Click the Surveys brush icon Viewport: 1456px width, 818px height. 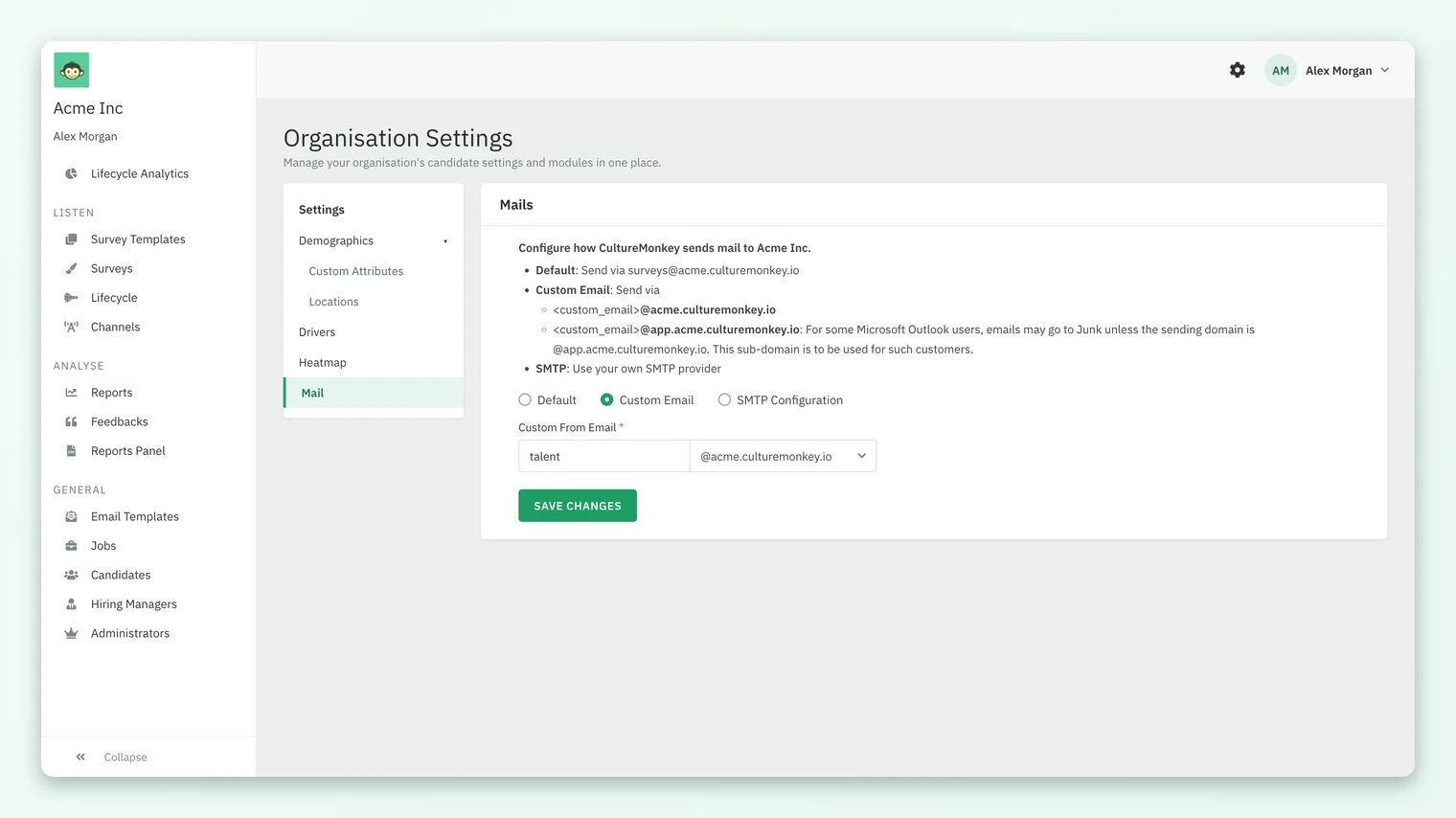71,268
